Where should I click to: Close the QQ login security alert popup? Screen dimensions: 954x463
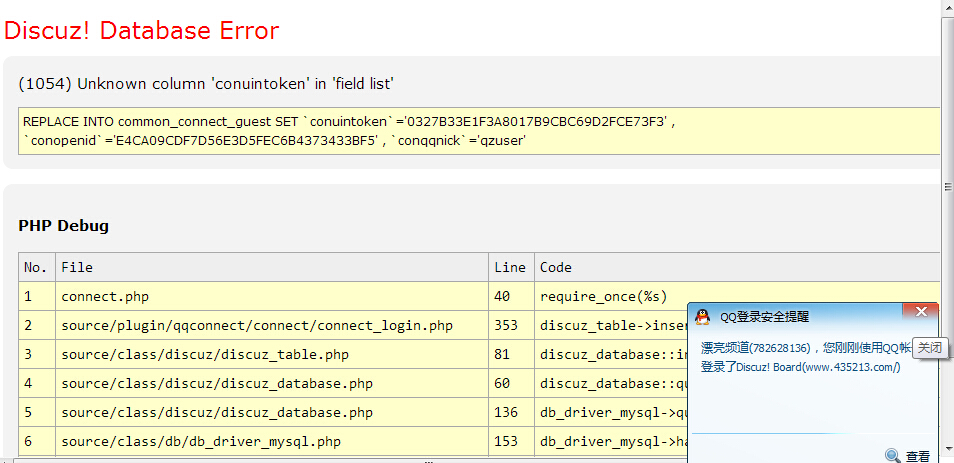[921, 314]
